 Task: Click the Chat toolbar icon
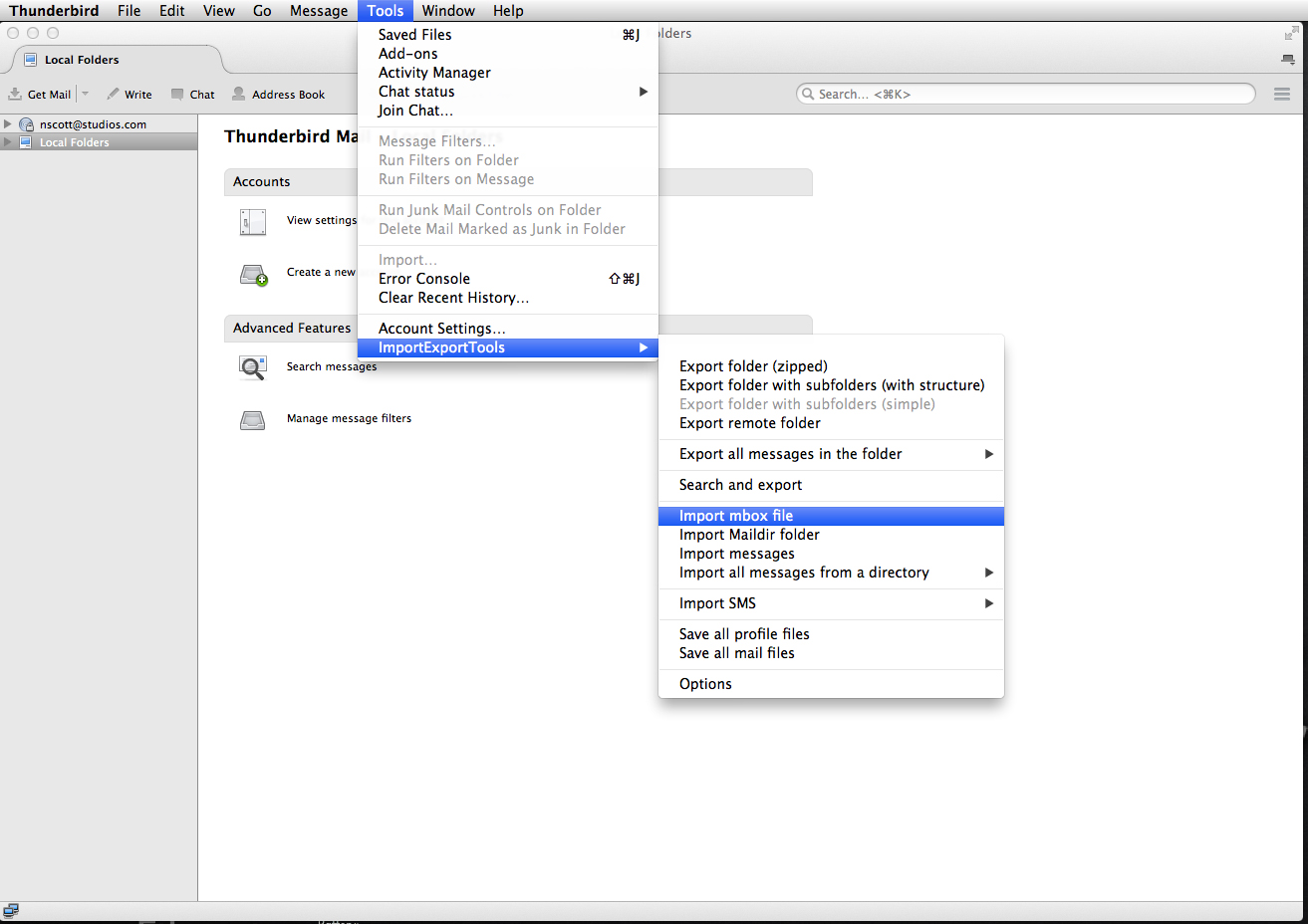[x=177, y=95]
